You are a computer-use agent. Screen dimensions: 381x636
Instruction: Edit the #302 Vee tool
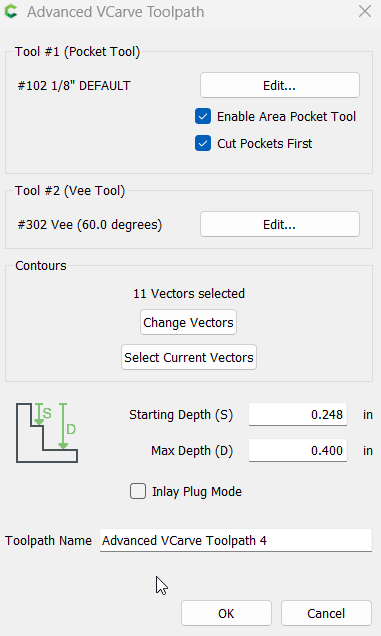click(280, 224)
